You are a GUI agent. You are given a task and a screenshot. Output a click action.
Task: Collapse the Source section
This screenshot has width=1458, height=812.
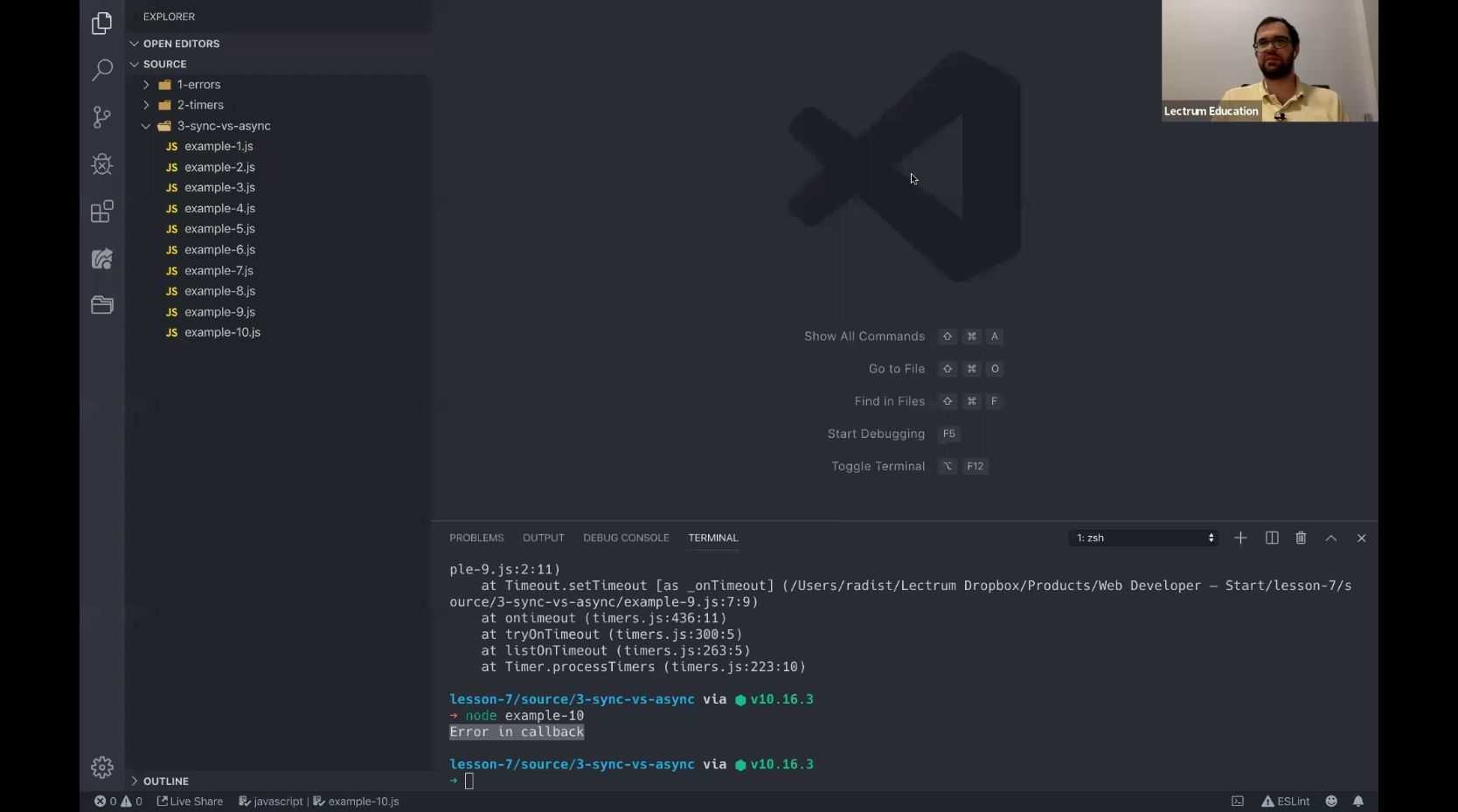point(278,65)
